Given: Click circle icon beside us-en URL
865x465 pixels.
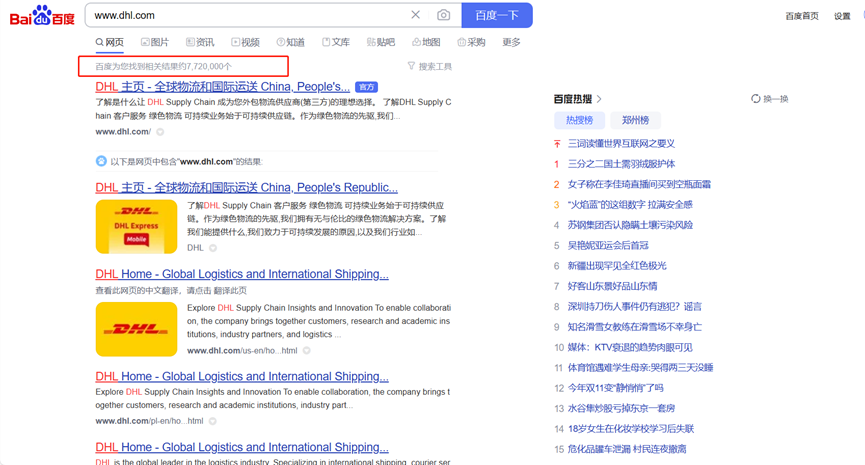Looking at the screenshot, I should (307, 351).
